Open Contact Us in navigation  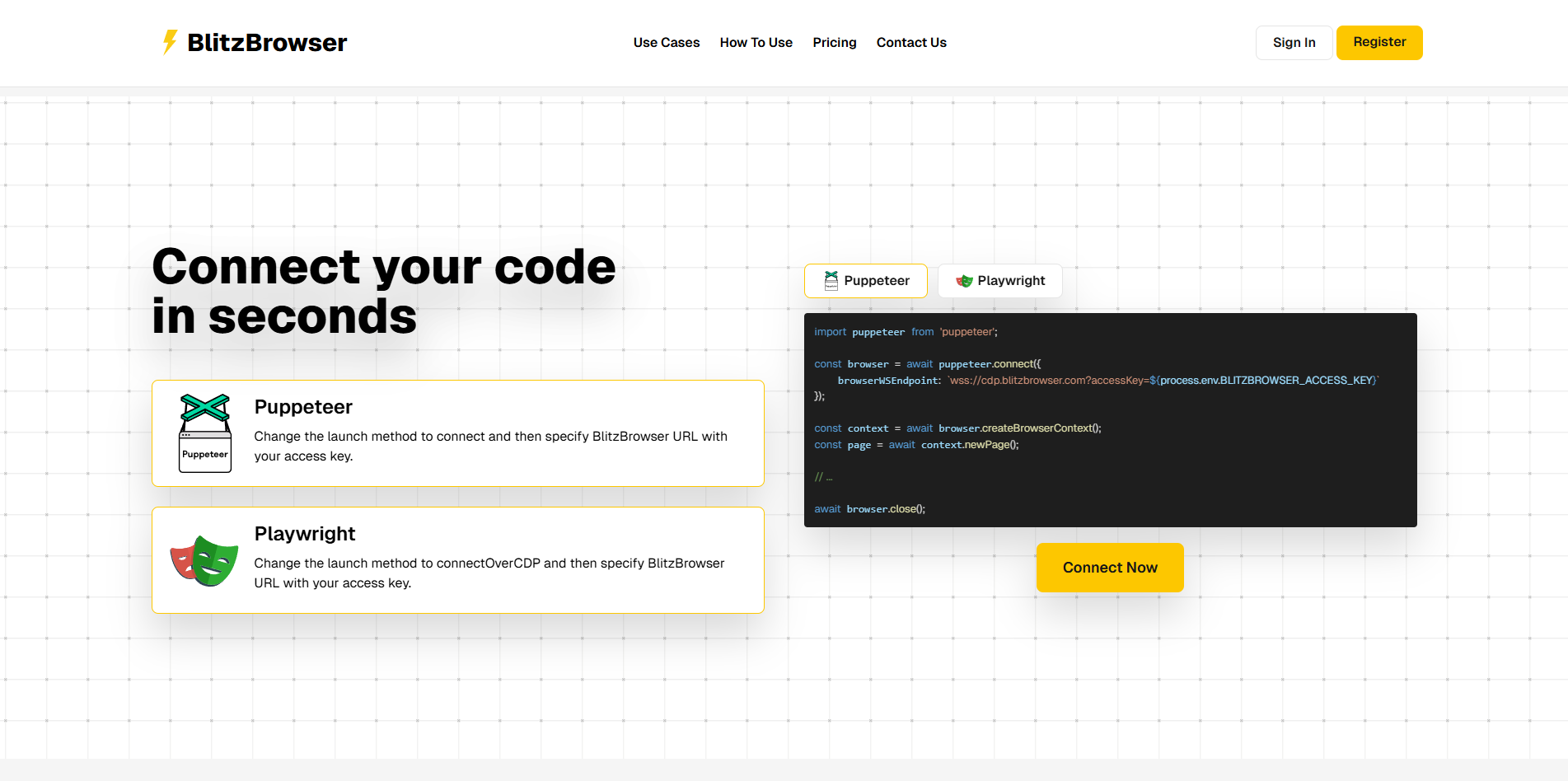click(911, 43)
